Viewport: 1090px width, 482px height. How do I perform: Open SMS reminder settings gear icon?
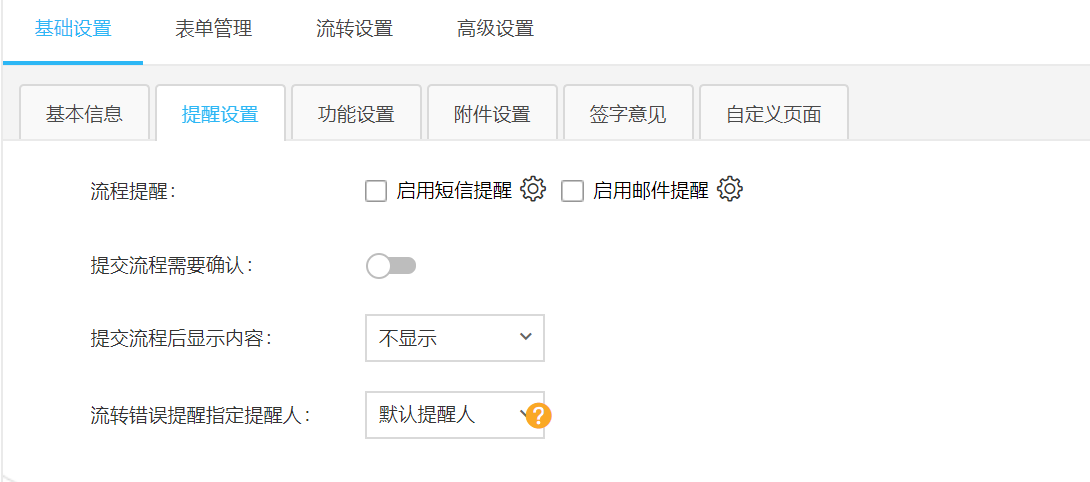pyautogui.click(x=533, y=190)
